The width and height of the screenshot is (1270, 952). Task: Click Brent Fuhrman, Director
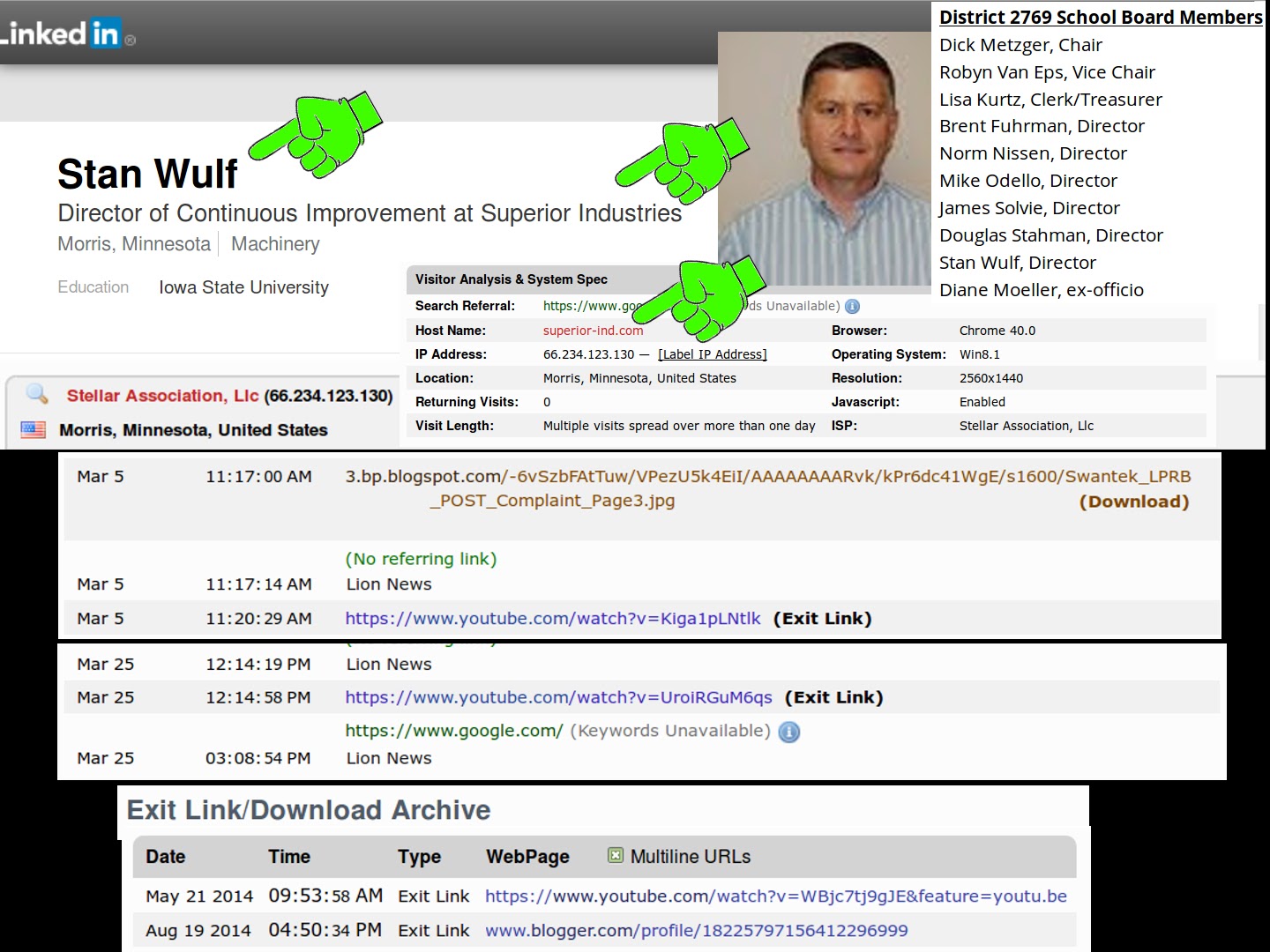coord(1042,126)
